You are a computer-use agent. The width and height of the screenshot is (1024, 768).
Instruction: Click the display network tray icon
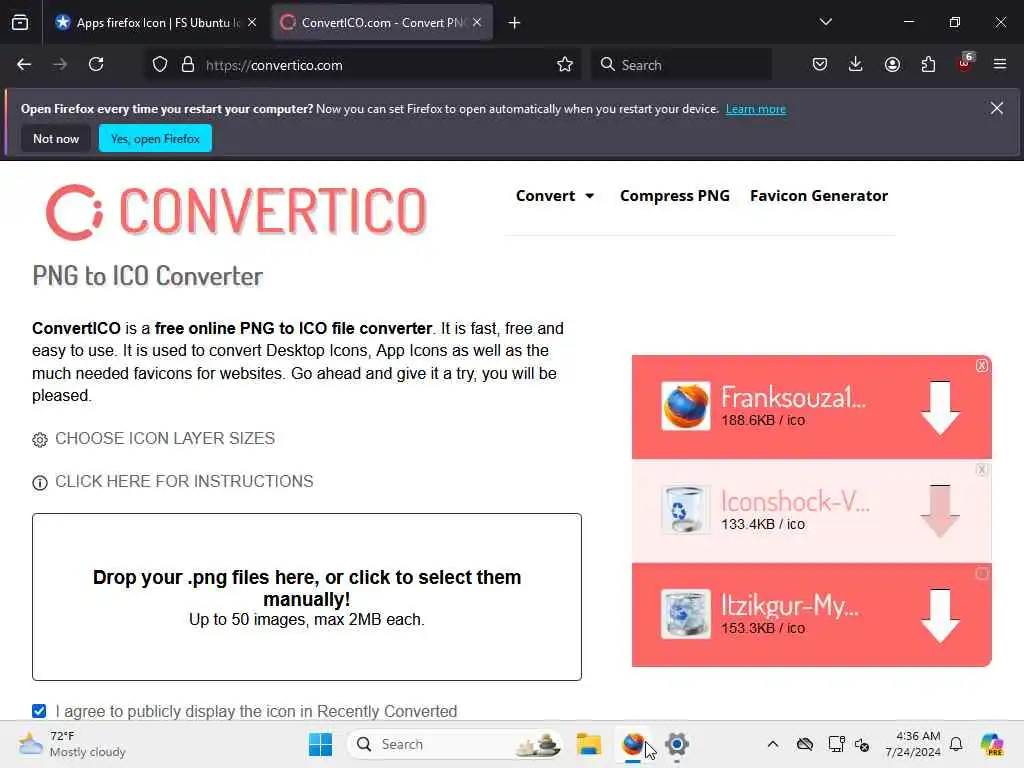pyautogui.click(x=836, y=744)
